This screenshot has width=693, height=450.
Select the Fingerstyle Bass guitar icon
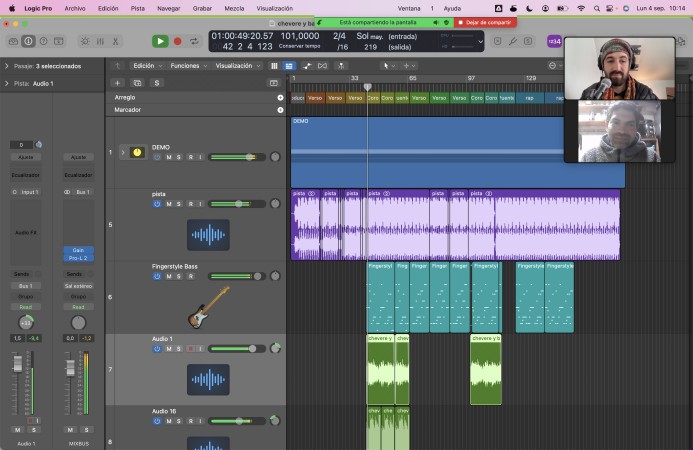(208, 307)
